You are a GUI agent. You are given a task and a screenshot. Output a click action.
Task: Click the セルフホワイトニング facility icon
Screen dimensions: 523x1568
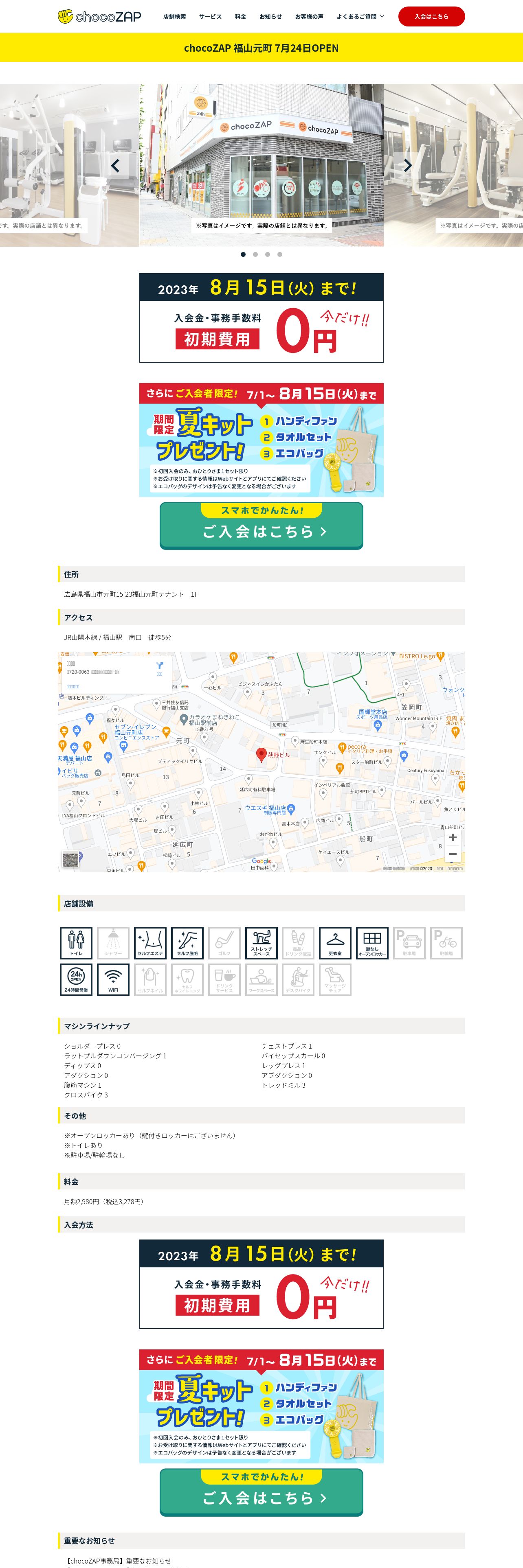tap(187, 979)
